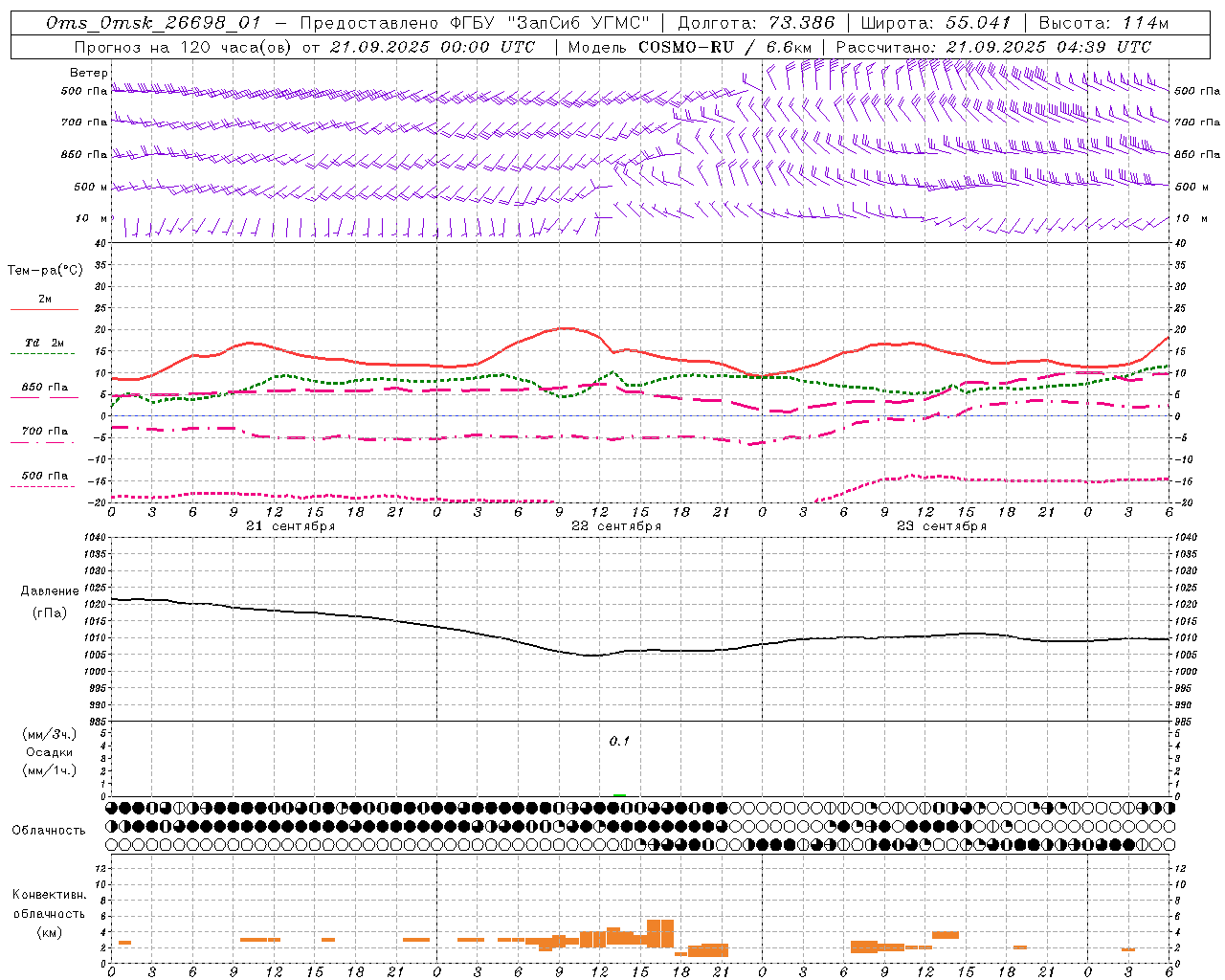1225x980 pixels.
Task: Click the "850 гПа" temperature legend label
Action: (x=44, y=387)
